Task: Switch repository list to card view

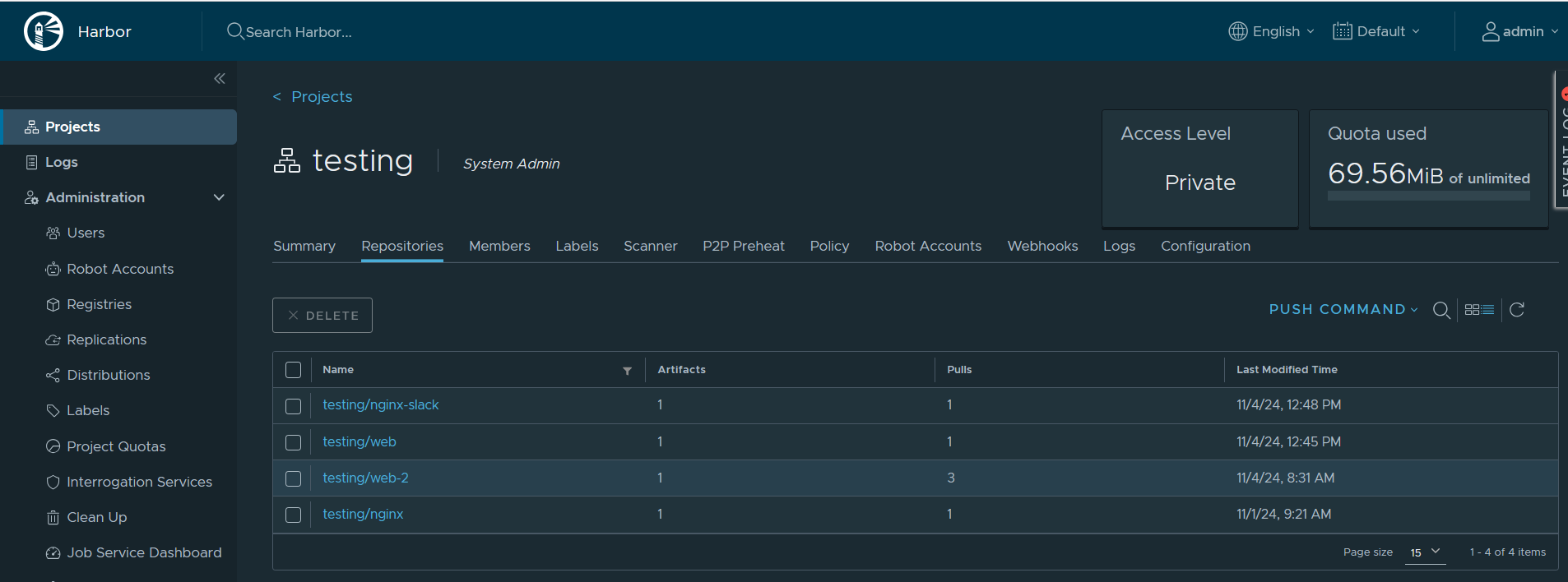Action: coord(1472,310)
